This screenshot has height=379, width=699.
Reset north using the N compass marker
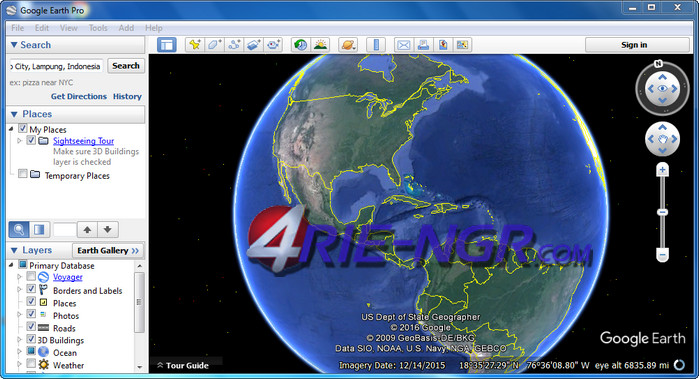click(658, 64)
